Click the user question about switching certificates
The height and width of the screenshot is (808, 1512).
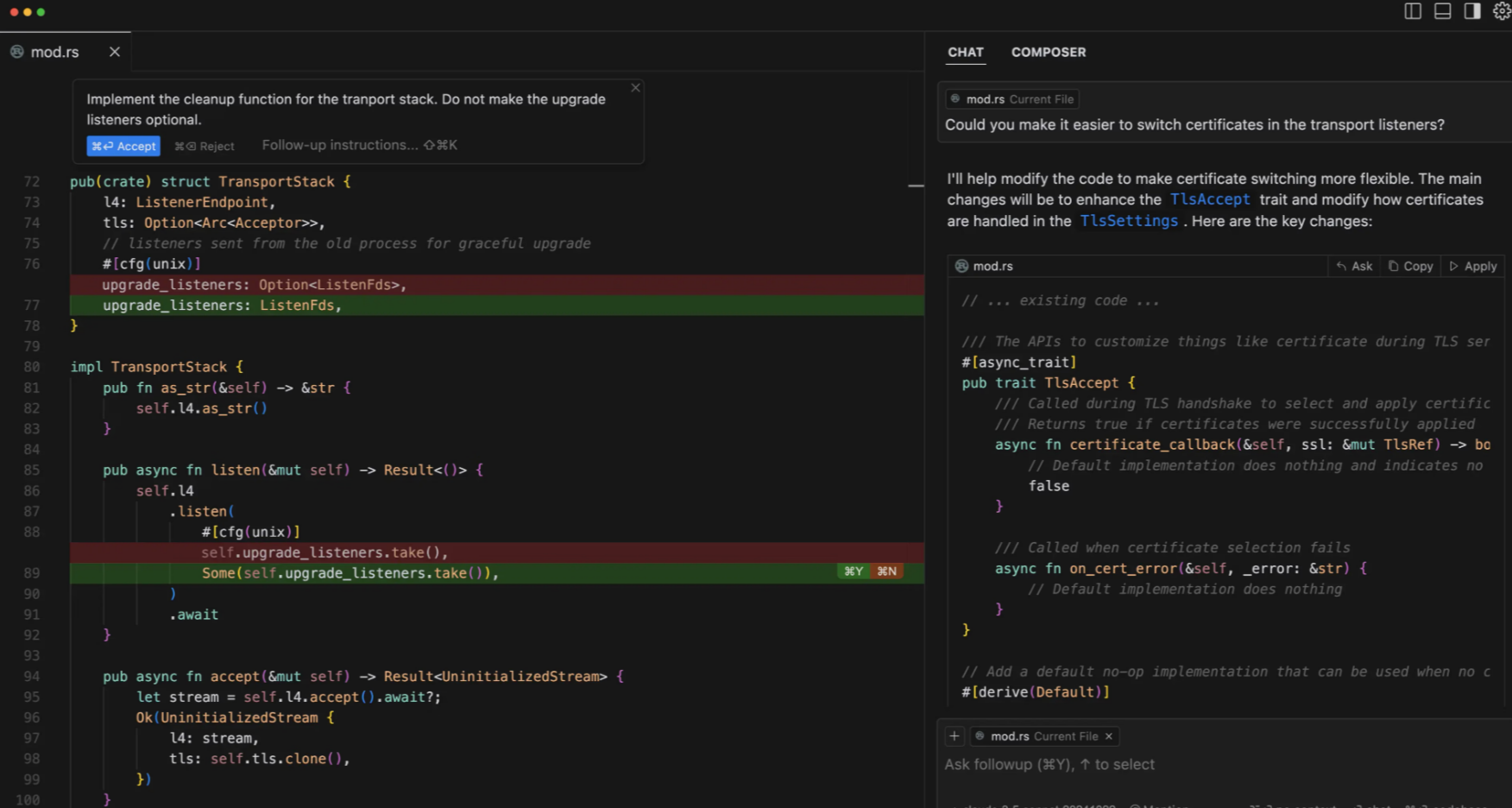(x=1194, y=124)
